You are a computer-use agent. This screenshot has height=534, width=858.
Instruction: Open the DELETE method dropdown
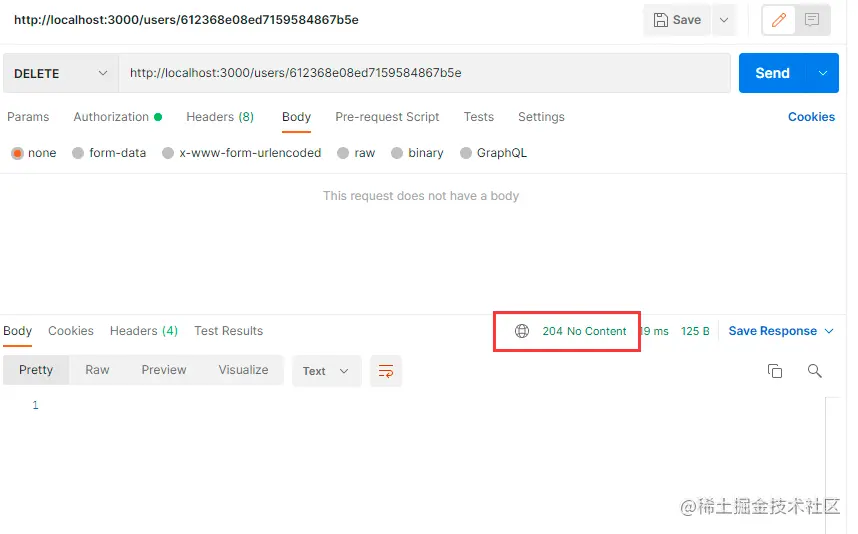pos(61,73)
